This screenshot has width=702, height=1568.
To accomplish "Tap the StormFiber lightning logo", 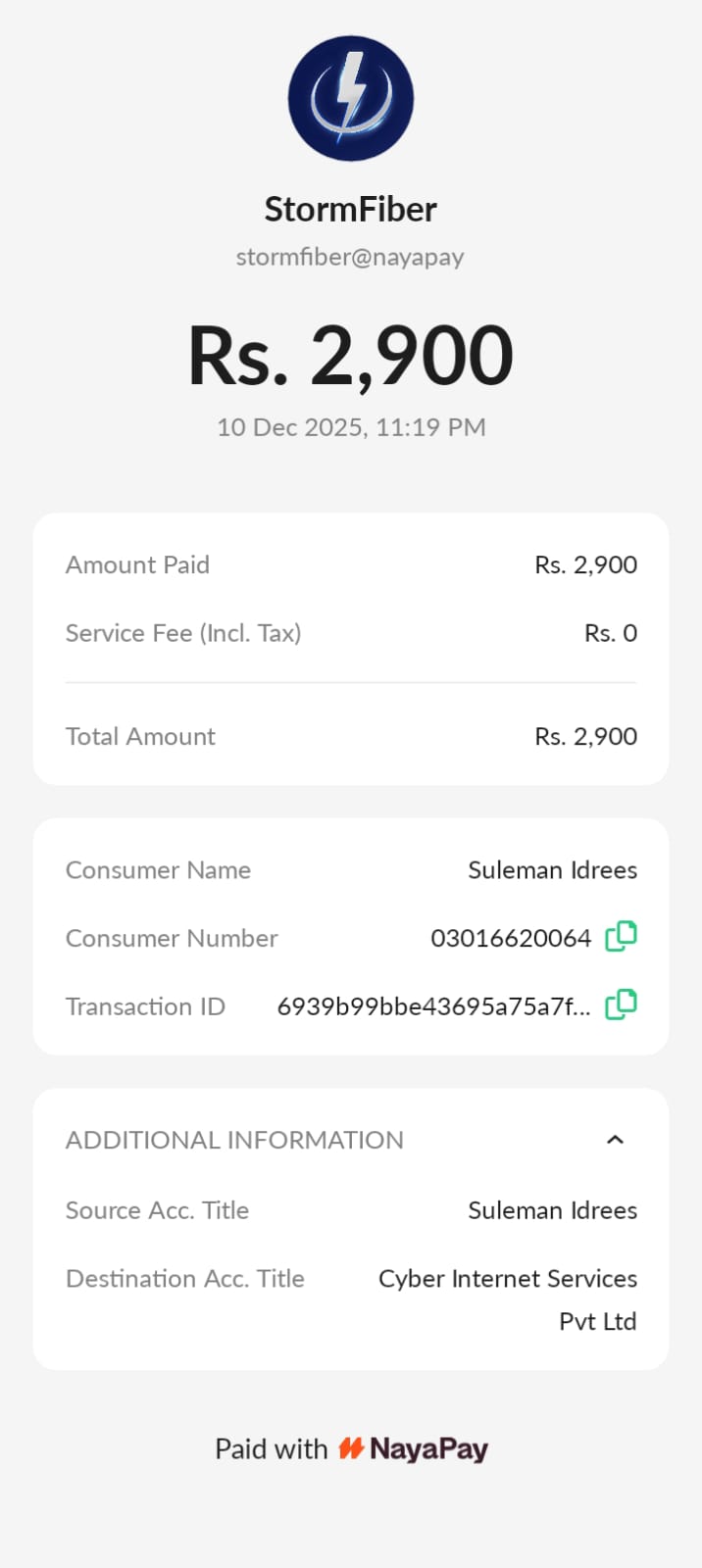I will [x=351, y=99].
